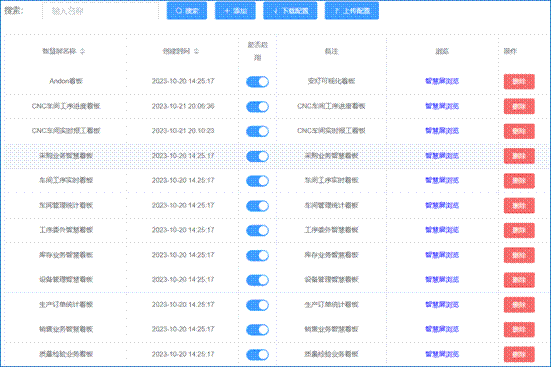
Task: Toggle enable switch for Andon看板
Action: coord(258,82)
